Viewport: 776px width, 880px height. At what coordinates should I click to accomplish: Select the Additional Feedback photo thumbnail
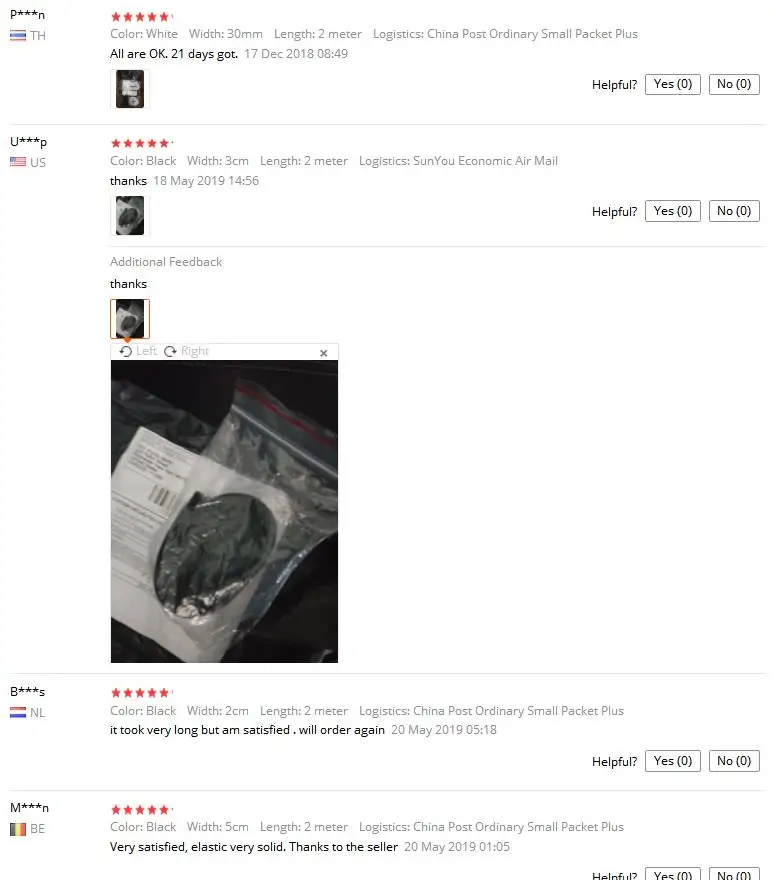(130, 319)
